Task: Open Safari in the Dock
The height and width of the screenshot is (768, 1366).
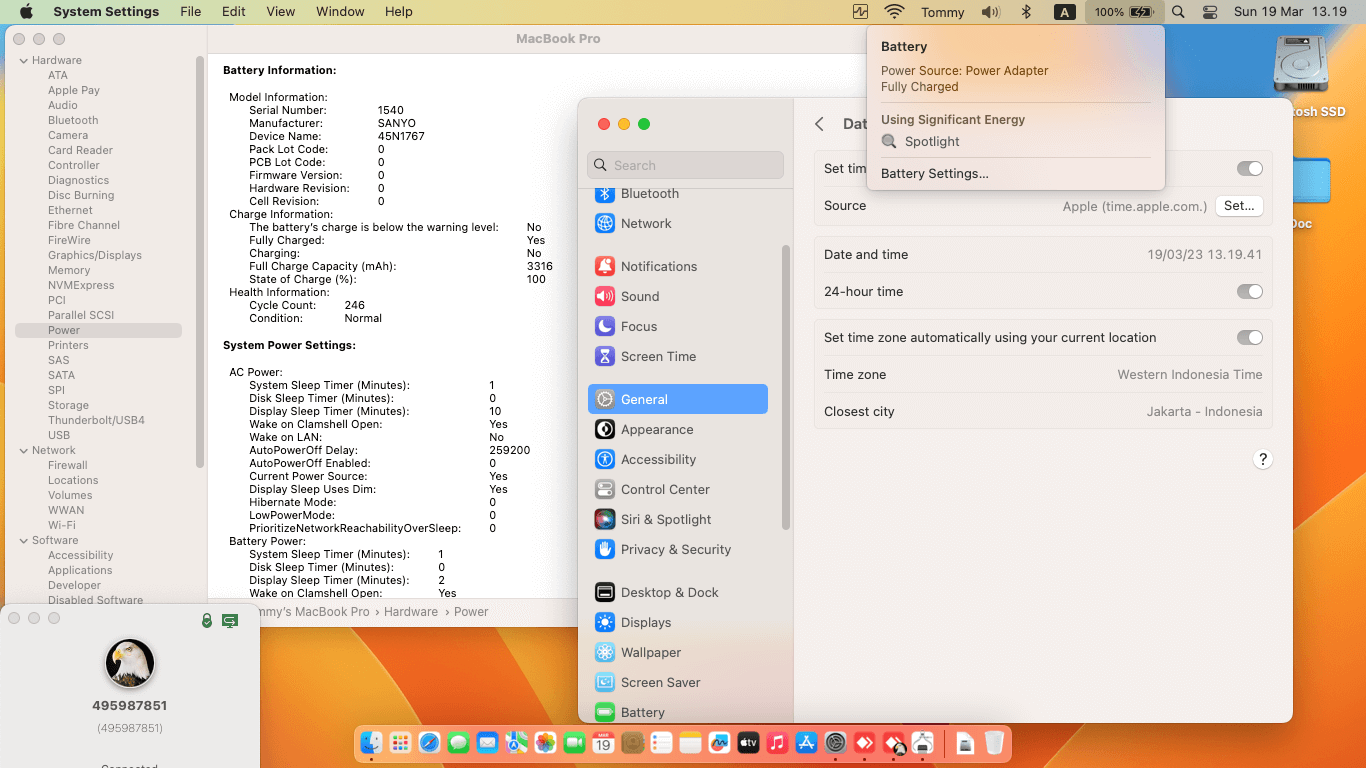Action: [x=429, y=743]
